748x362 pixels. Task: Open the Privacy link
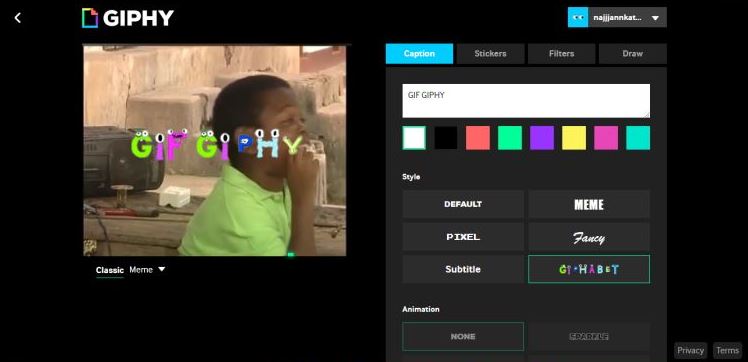(x=690, y=351)
